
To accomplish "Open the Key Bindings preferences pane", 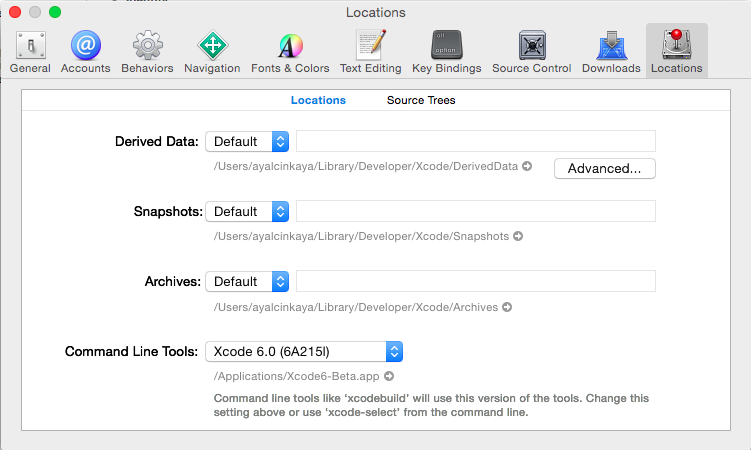I will [x=447, y=52].
